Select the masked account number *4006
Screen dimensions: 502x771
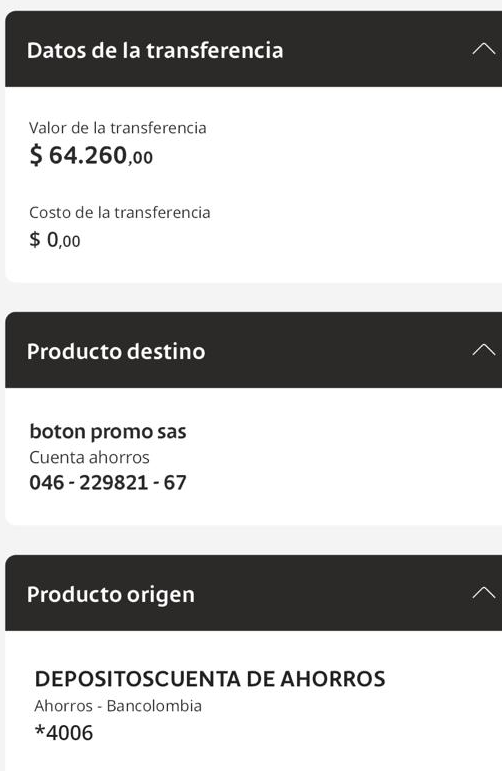click(64, 733)
